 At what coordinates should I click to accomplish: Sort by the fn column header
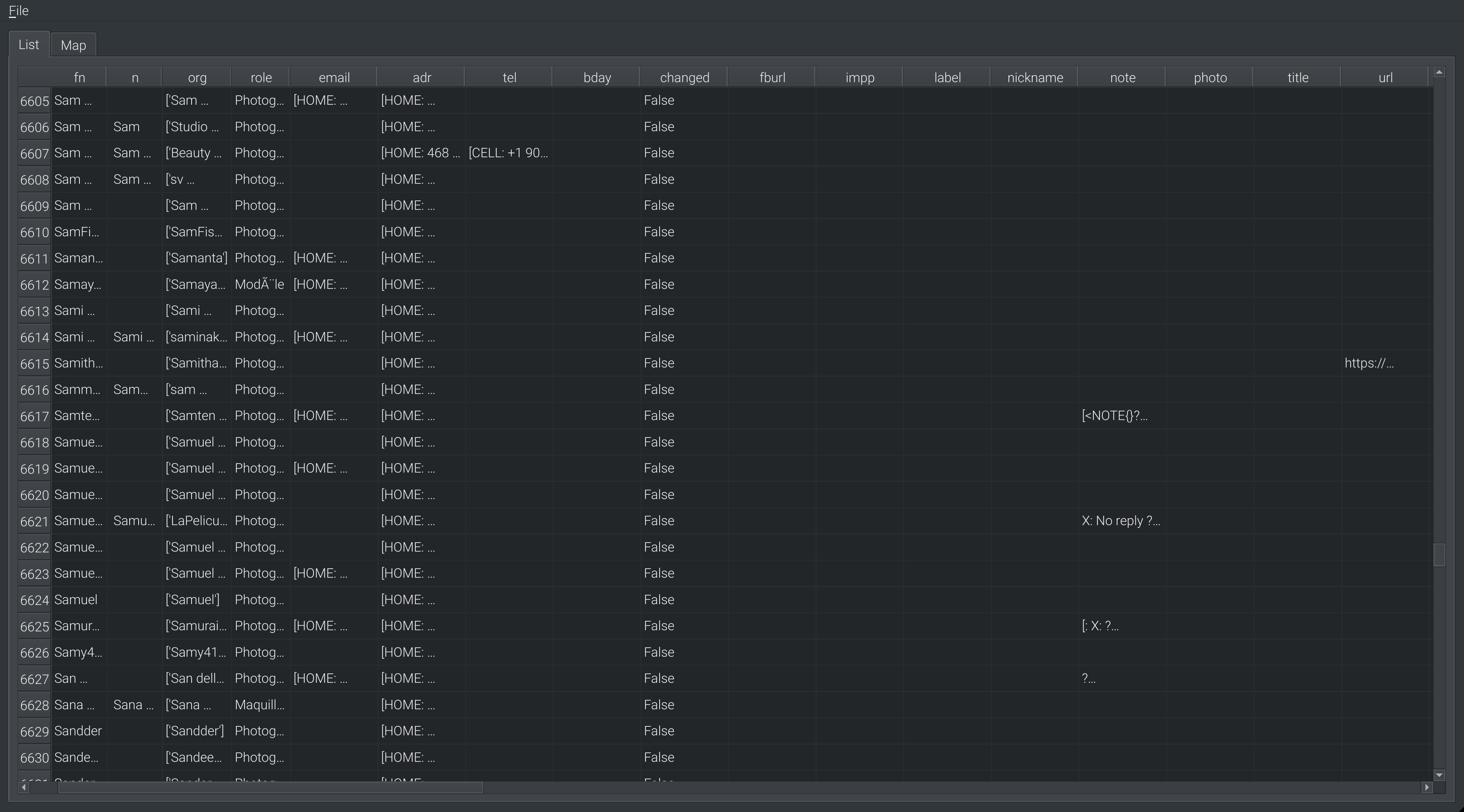79,78
